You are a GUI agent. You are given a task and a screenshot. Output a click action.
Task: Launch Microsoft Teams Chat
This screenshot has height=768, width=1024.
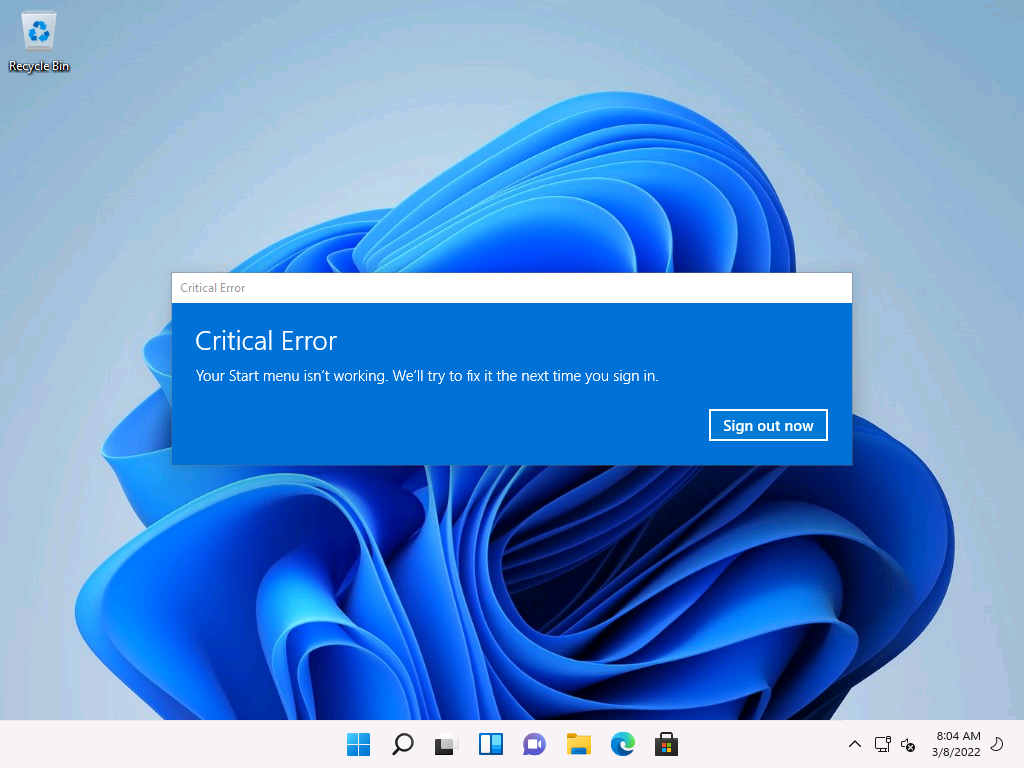[x=534, y=744]
